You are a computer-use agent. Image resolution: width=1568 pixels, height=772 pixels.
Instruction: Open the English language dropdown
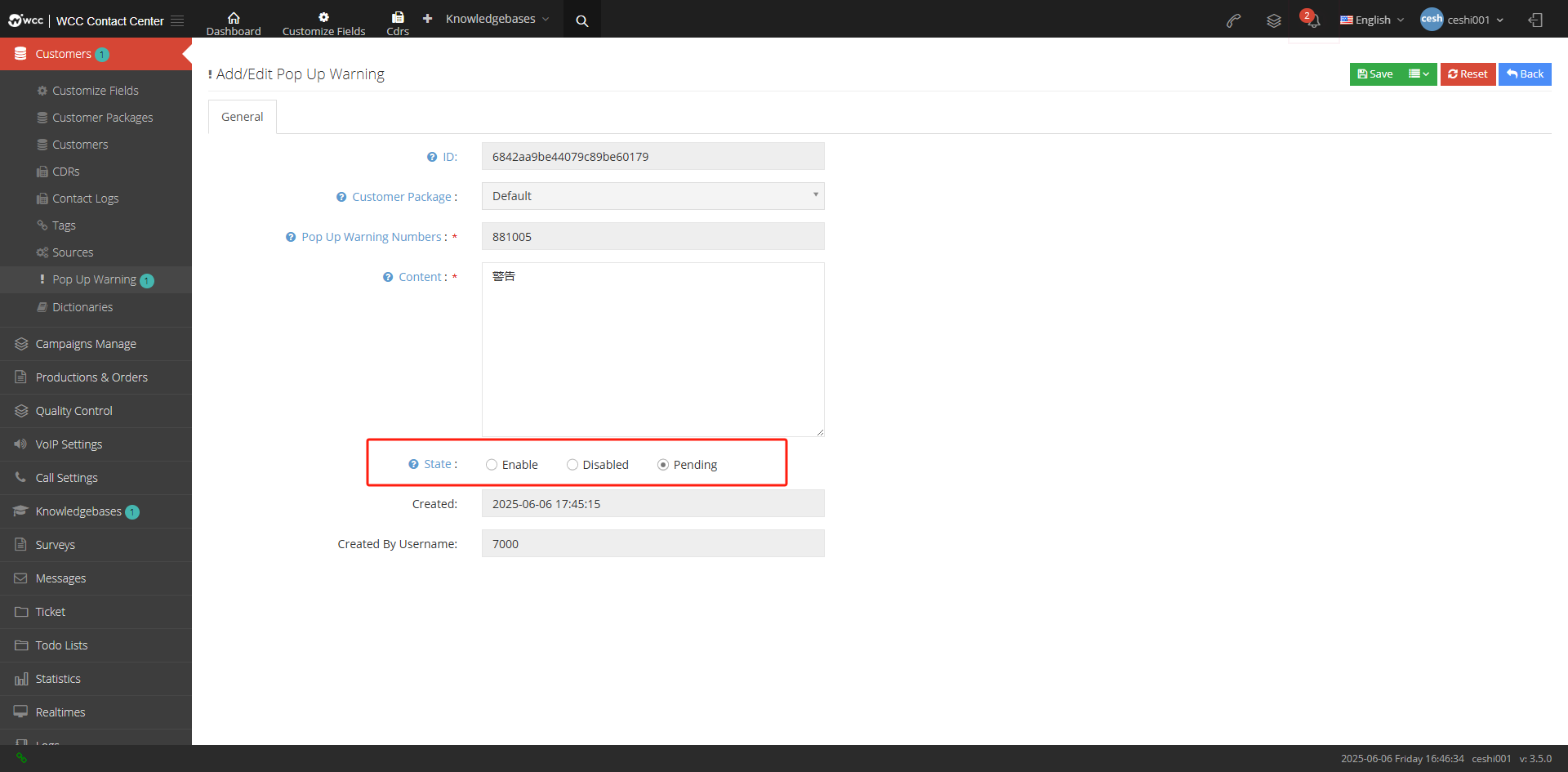[x=1372, y=20]
